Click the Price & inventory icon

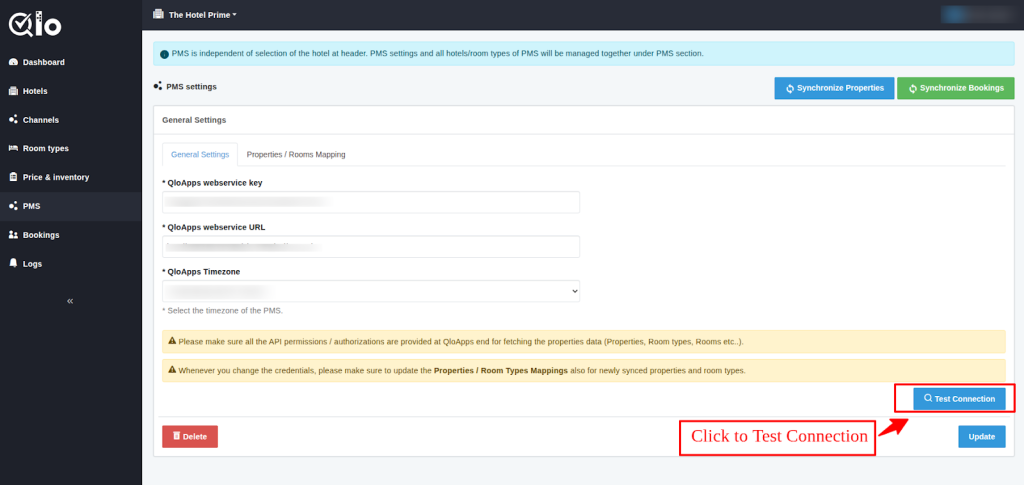point(13,177)
